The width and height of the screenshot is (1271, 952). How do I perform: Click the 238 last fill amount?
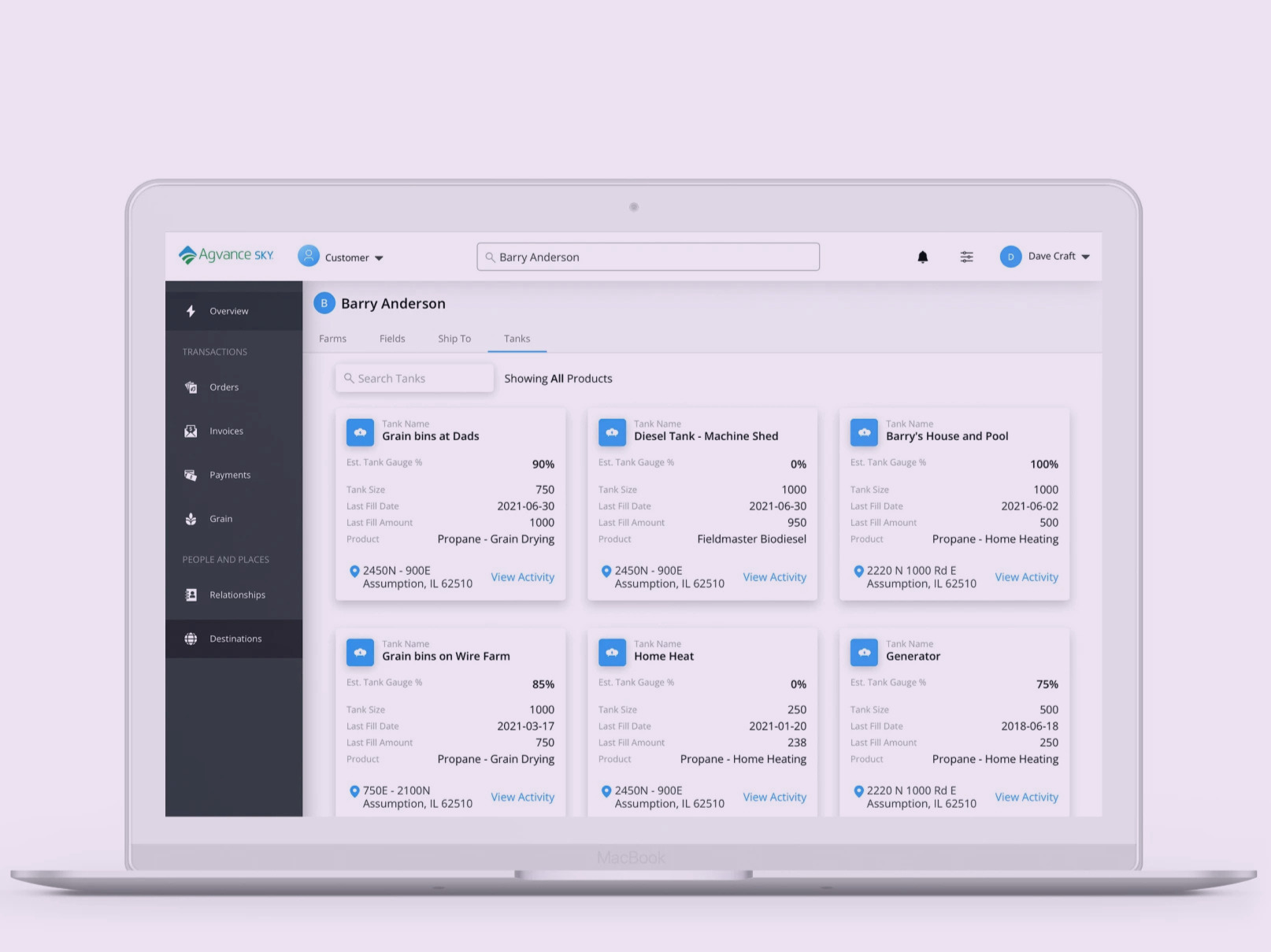[797, 743]
